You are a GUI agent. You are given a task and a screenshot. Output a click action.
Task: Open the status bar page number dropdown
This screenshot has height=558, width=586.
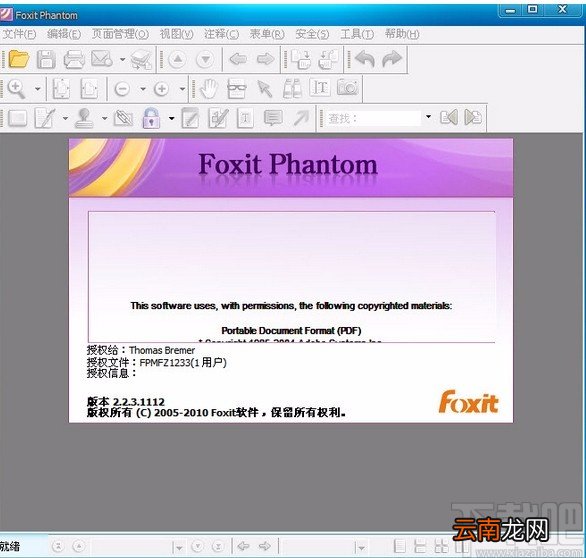(x=179, y=548)
